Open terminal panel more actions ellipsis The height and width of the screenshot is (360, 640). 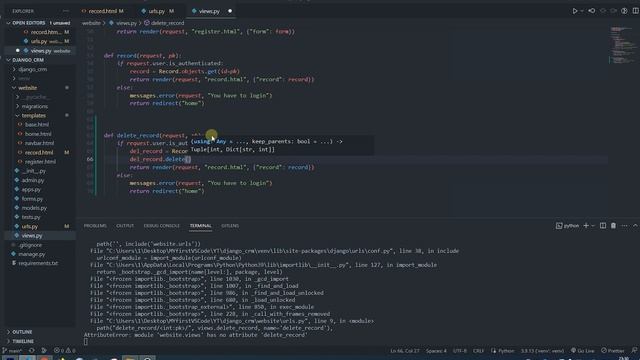[624, 226]
